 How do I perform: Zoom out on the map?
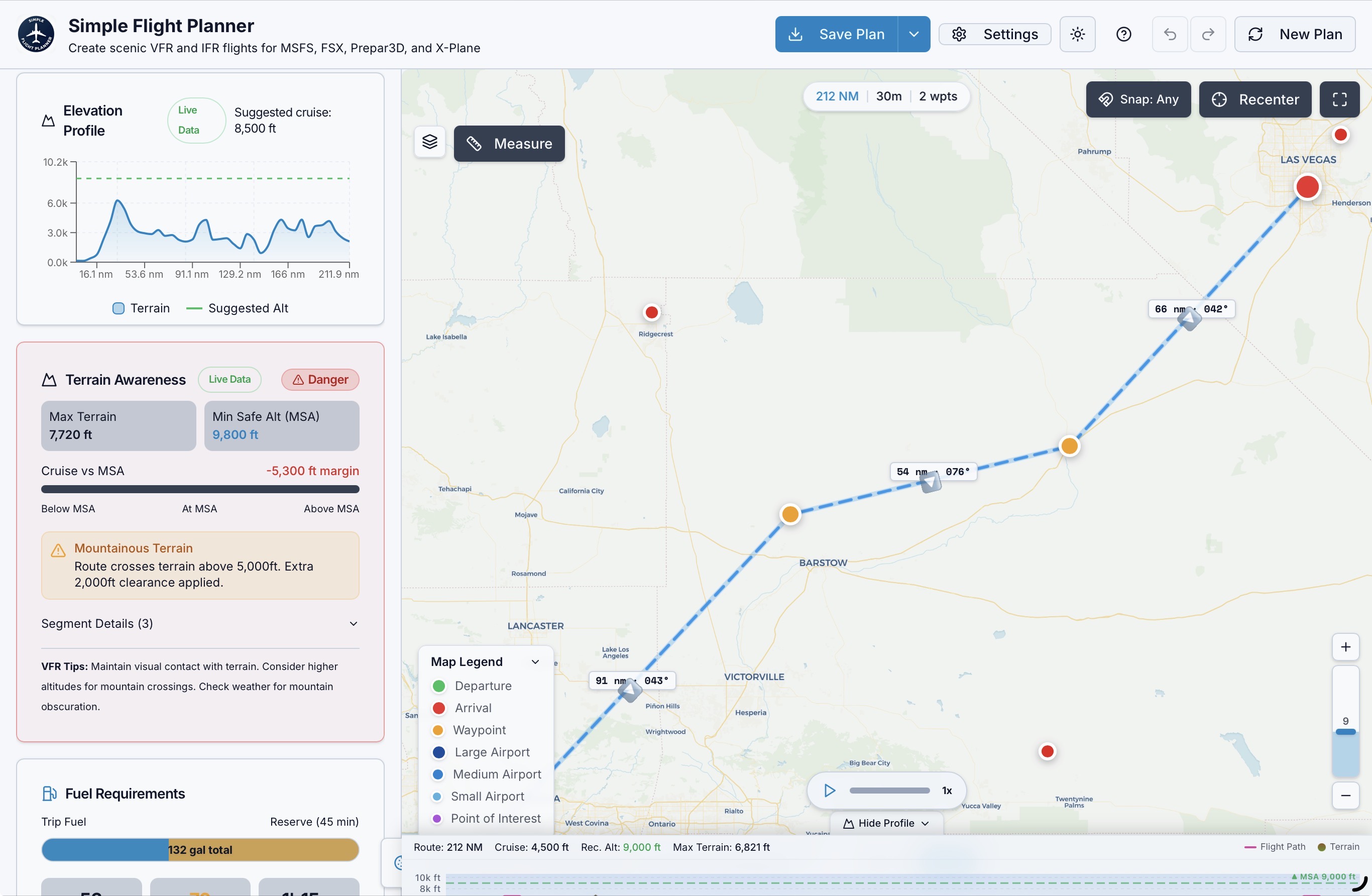pyautogui.click(x=1345, y=796)
